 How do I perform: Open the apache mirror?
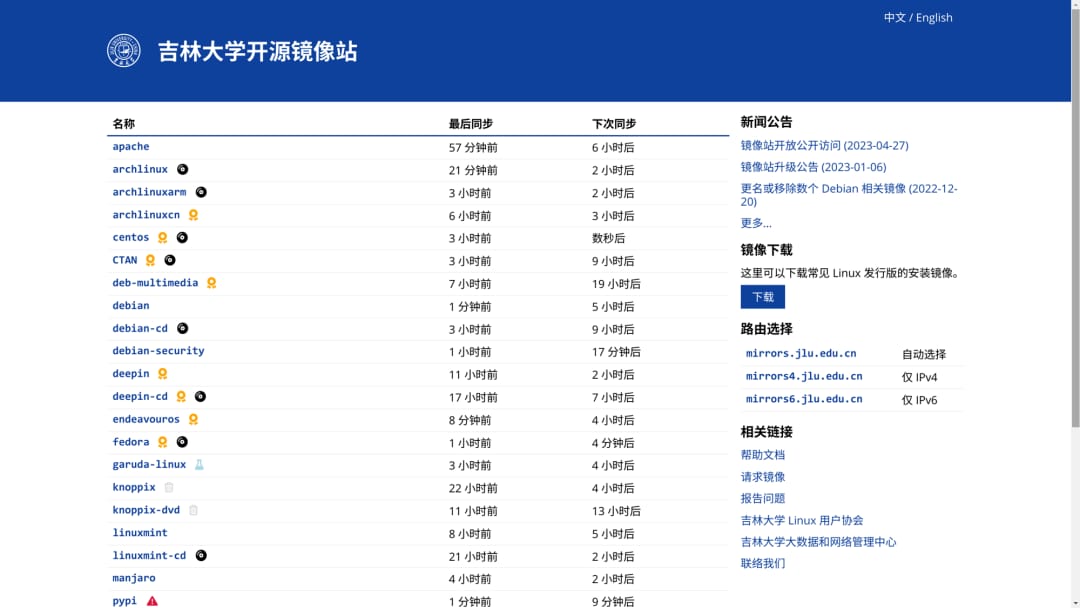(x=131, y=147)
